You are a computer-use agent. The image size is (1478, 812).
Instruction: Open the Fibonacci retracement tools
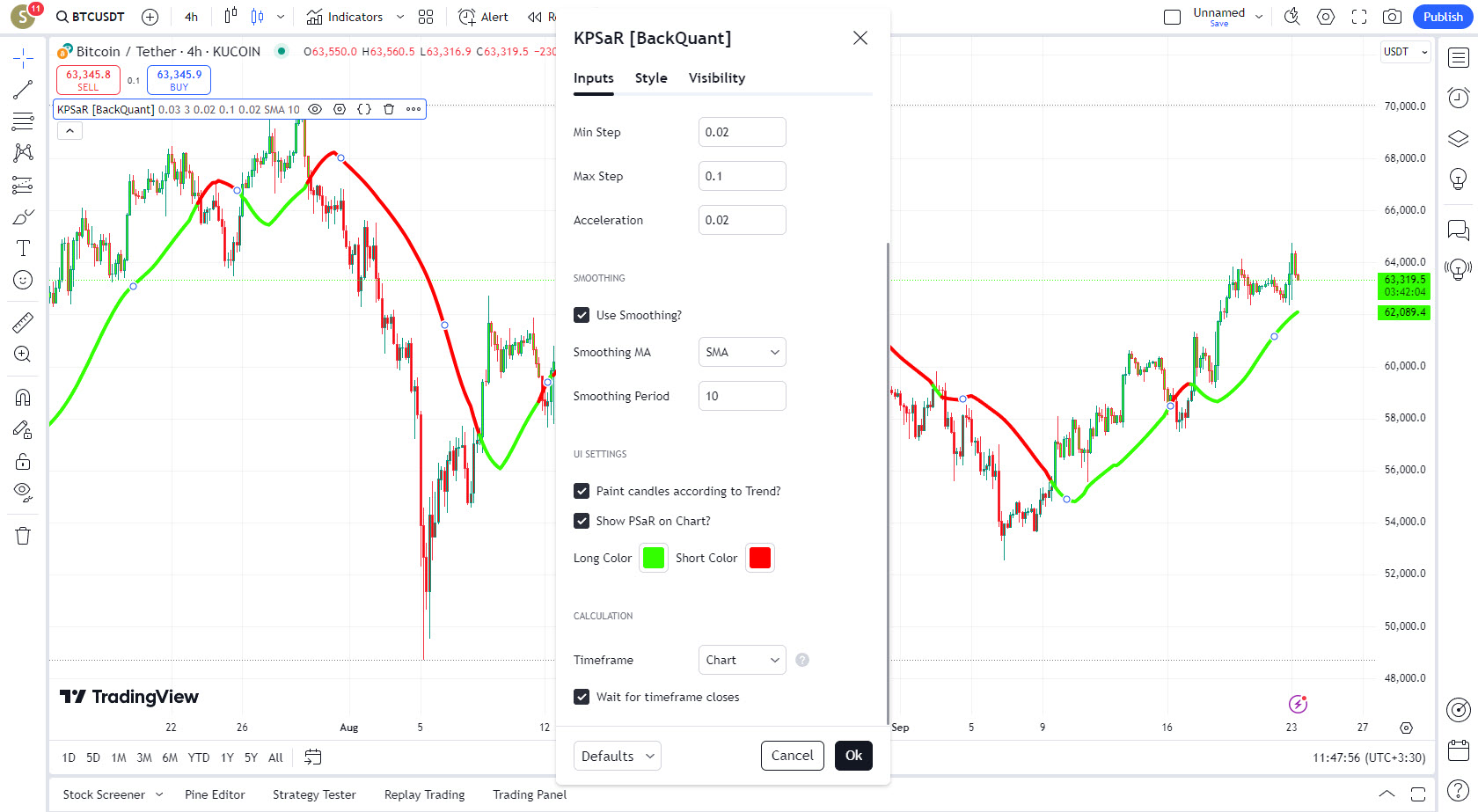(23, 121)
